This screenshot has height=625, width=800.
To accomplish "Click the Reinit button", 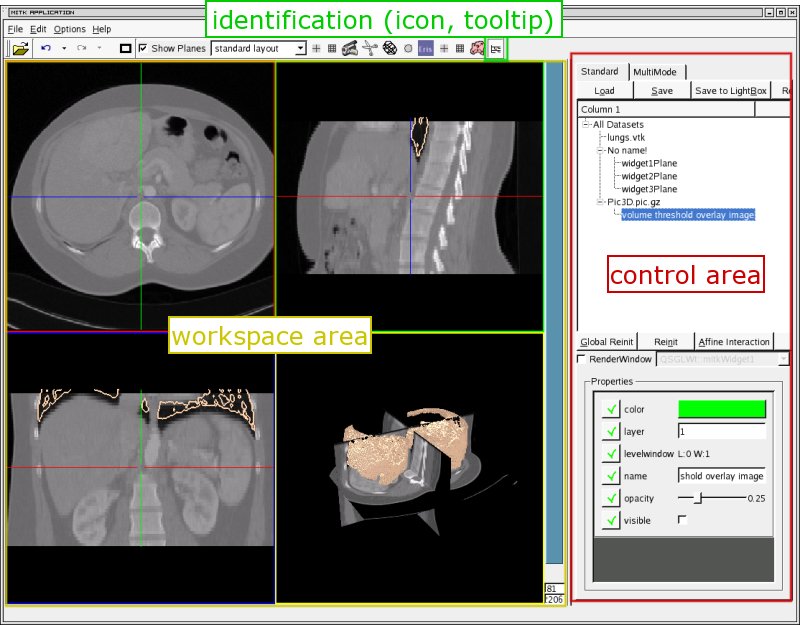I will click(666, 341).
